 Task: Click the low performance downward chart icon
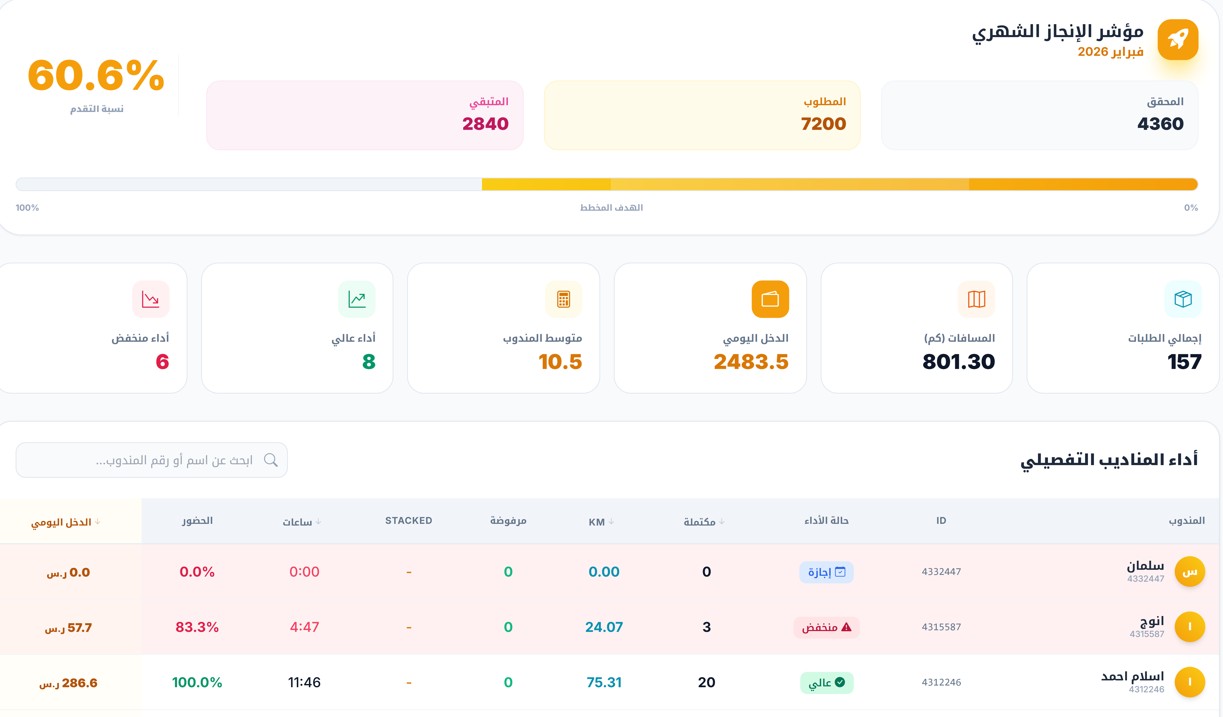[150, 299]
